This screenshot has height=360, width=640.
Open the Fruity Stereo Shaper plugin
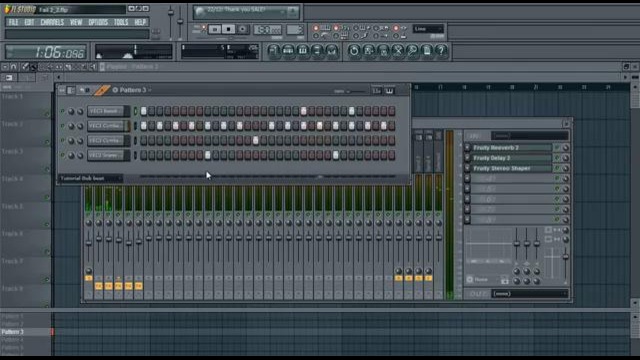pyautogui.click(x=512, y=168)
